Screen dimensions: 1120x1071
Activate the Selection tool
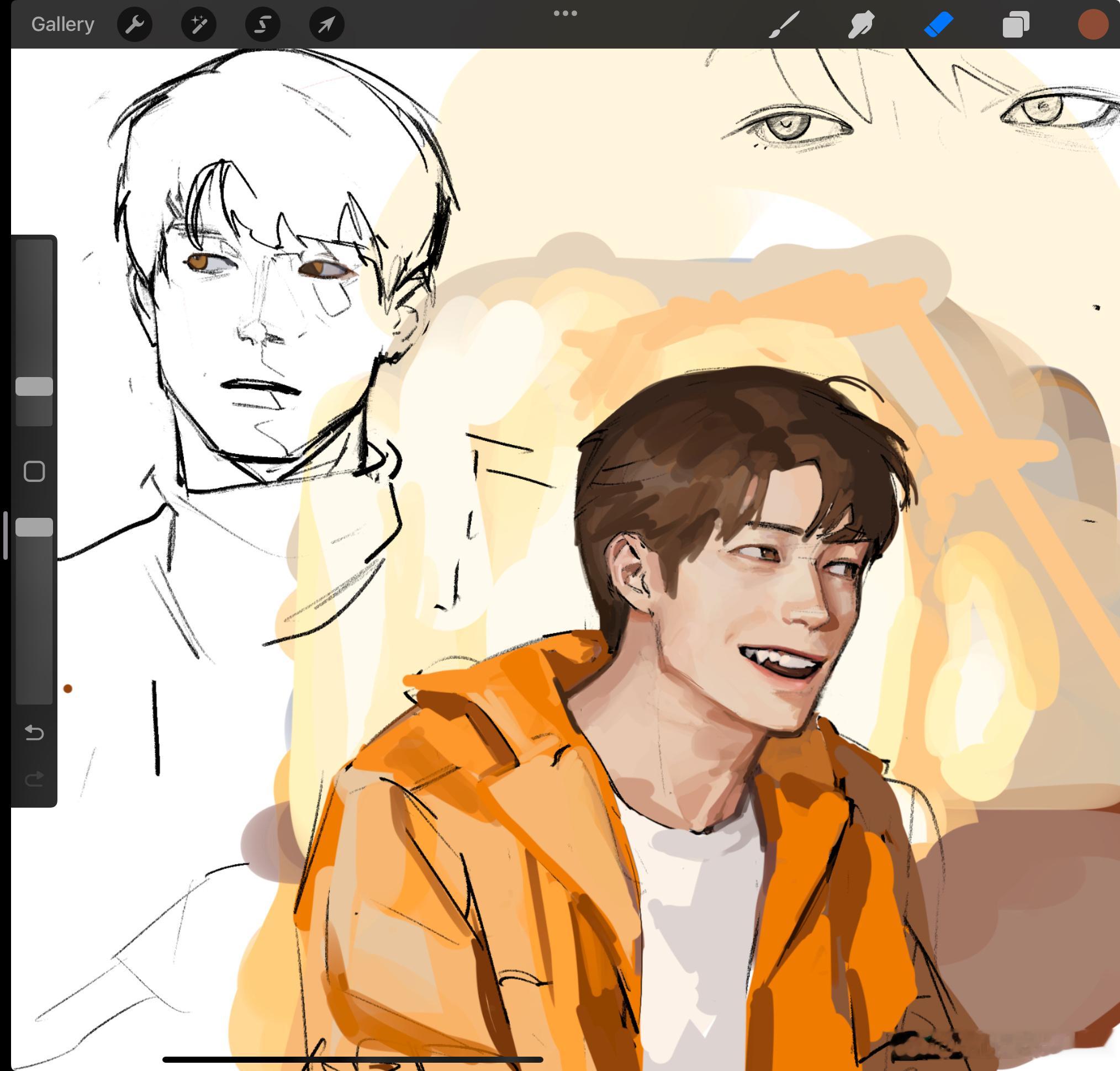pos(262,24)
